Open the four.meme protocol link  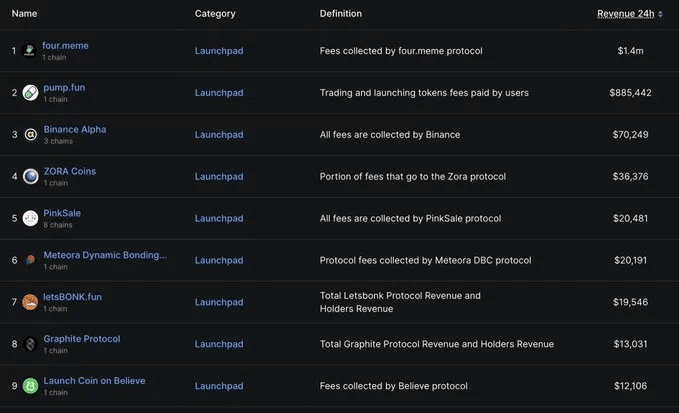(65, 45)
